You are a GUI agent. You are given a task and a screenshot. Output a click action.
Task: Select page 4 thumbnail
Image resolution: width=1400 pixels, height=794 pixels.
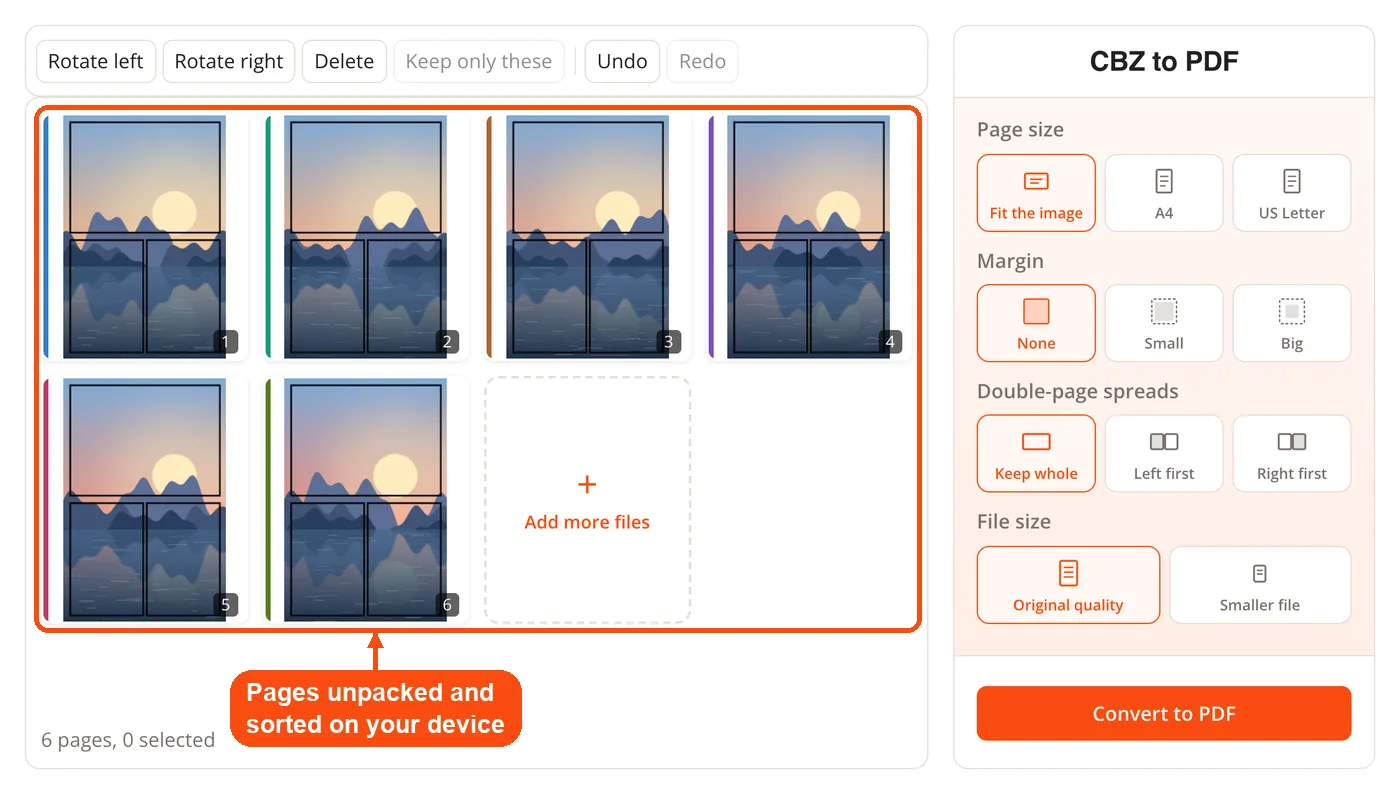click(x=809, y=237)
